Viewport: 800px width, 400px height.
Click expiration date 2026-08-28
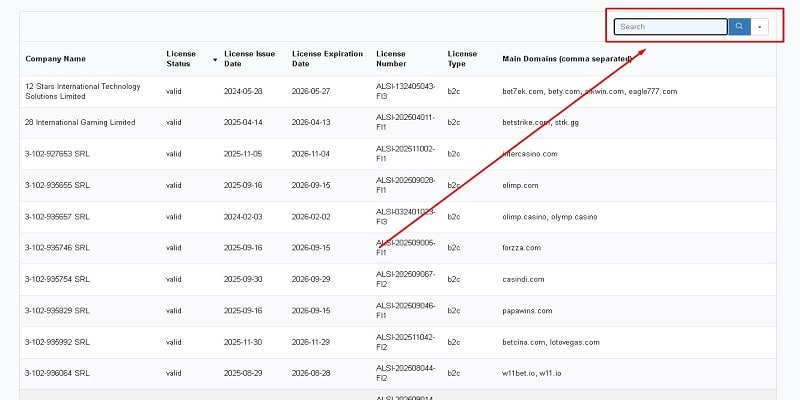(311, 373)
